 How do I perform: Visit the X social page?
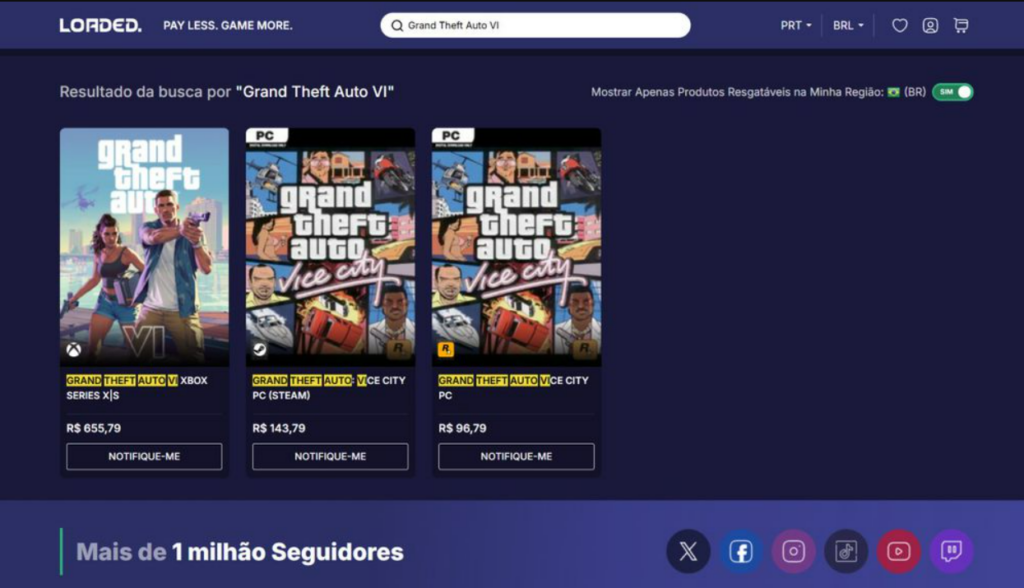[x=688, y=551]
